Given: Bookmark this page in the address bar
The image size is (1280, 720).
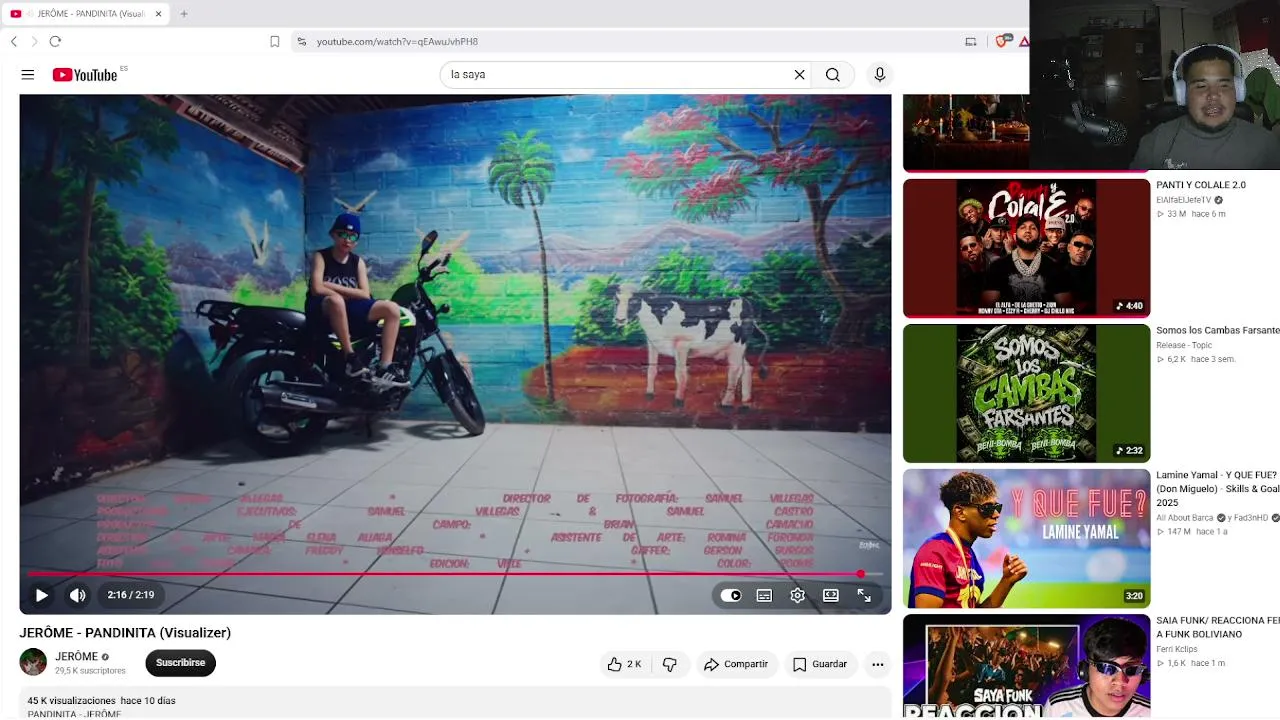Looking at the screenshot, I should [274, 41].
